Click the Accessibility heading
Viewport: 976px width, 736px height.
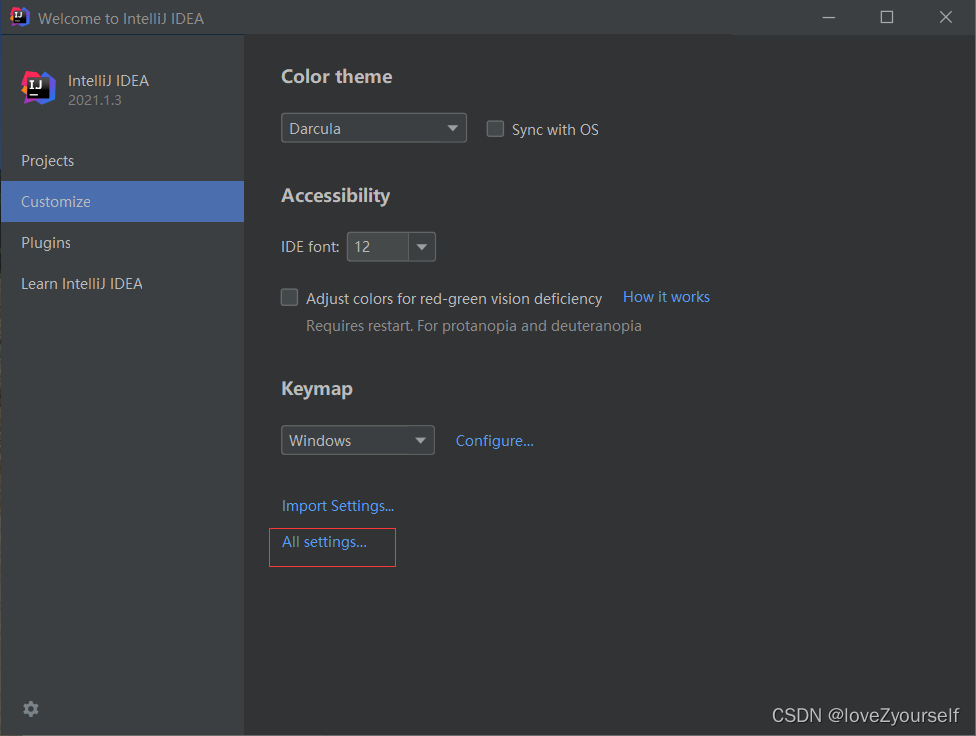(336, 196)
